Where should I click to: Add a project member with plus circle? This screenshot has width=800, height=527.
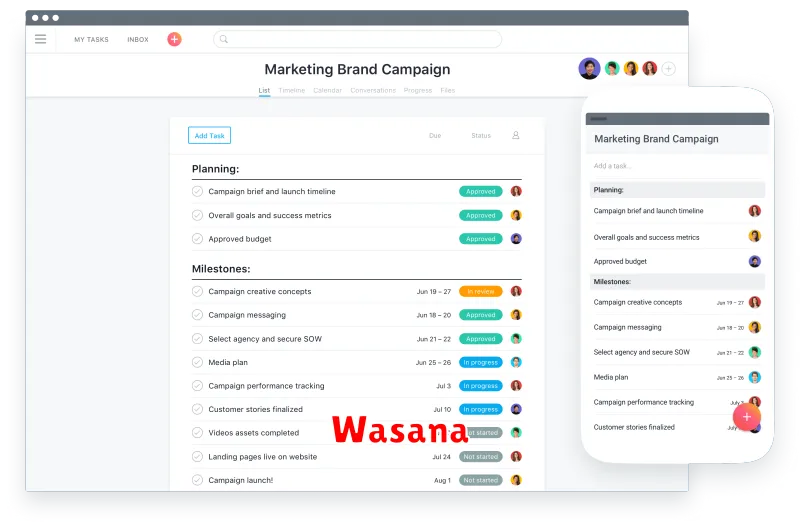point(668,68)
